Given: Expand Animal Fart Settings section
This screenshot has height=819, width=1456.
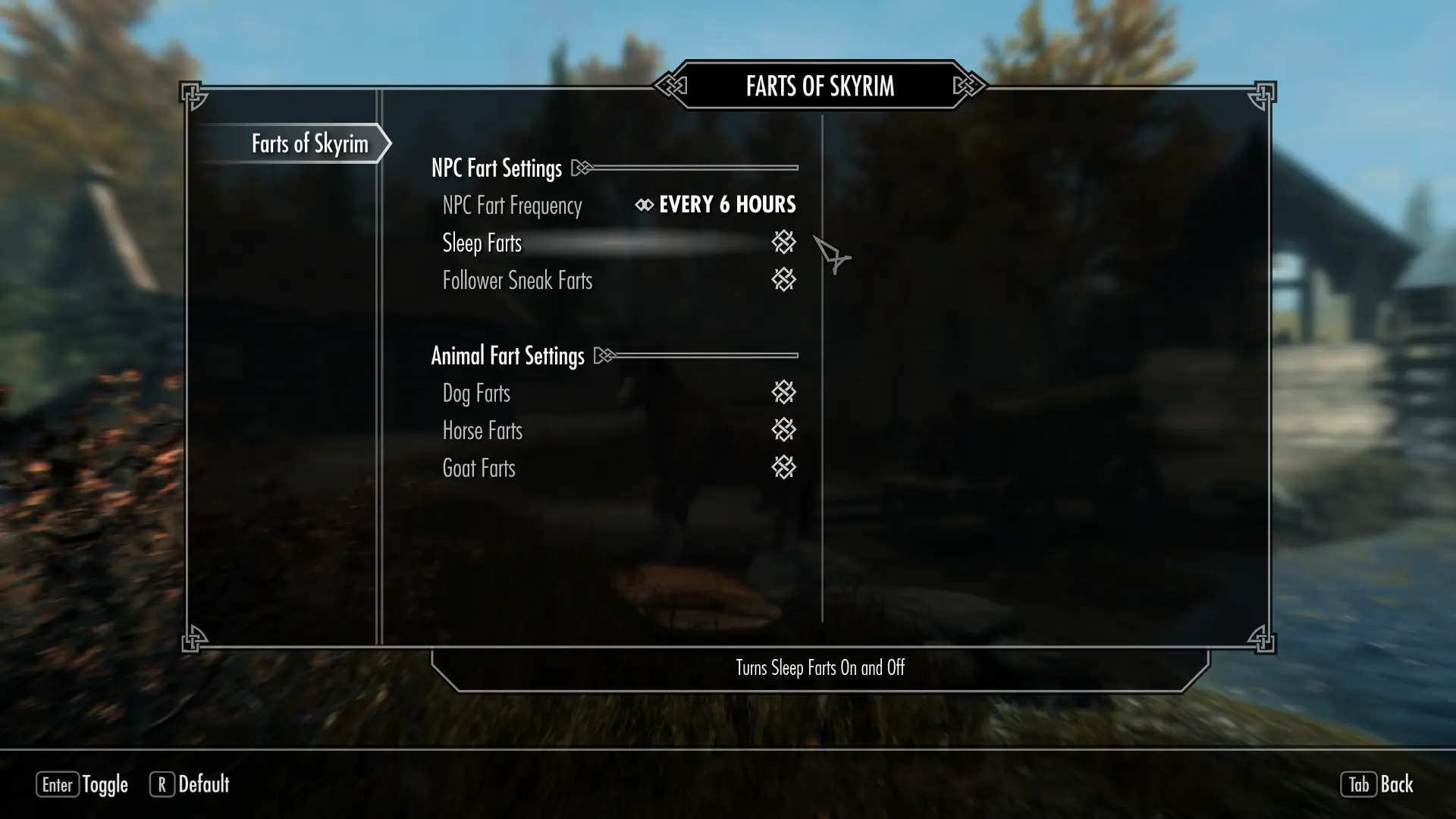Looking at the screenshot, I should point(507,355).
